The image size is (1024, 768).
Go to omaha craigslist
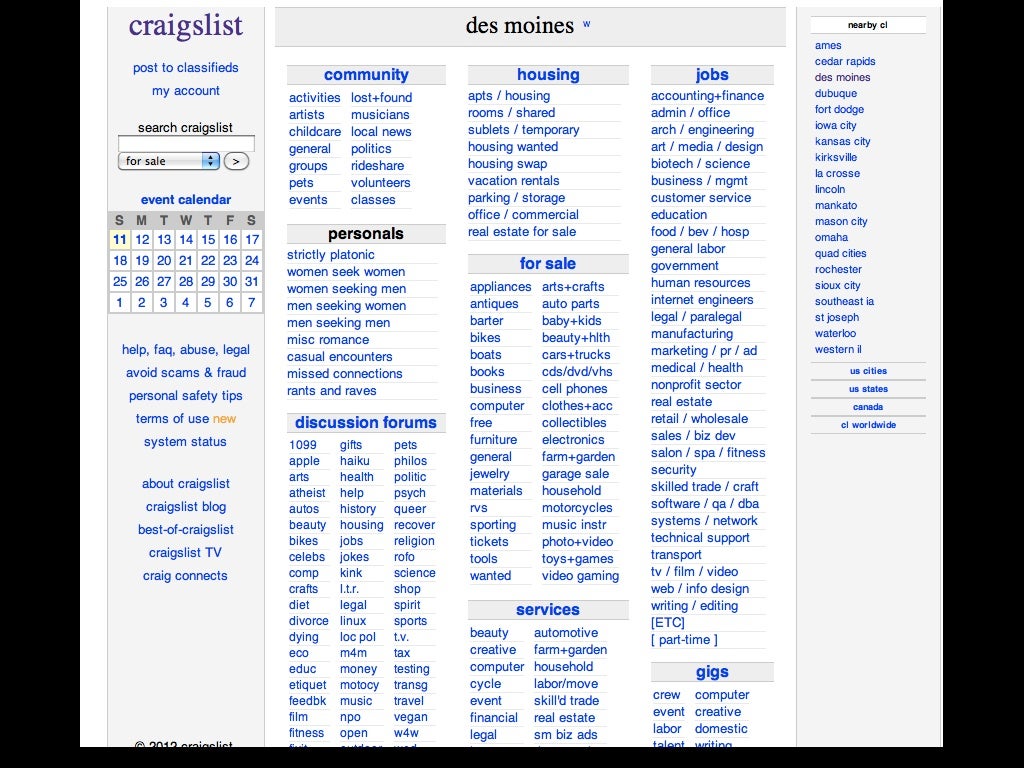pyautogui.click(x=831, y=237)
